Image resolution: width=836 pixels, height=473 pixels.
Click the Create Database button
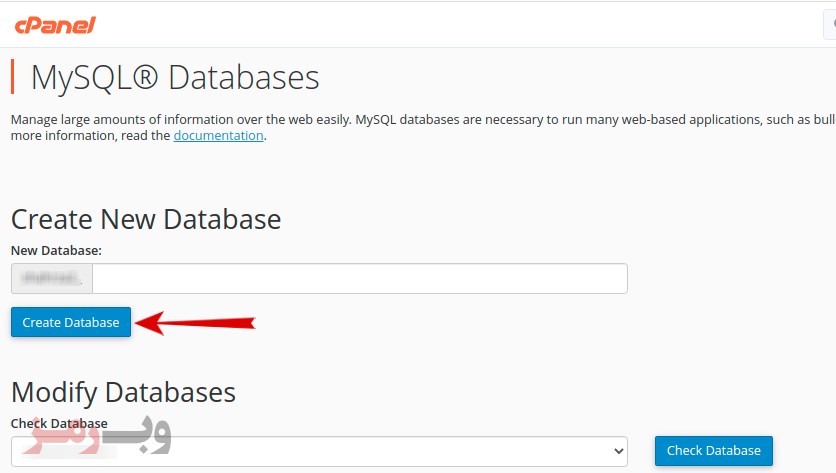coord(71,322)
